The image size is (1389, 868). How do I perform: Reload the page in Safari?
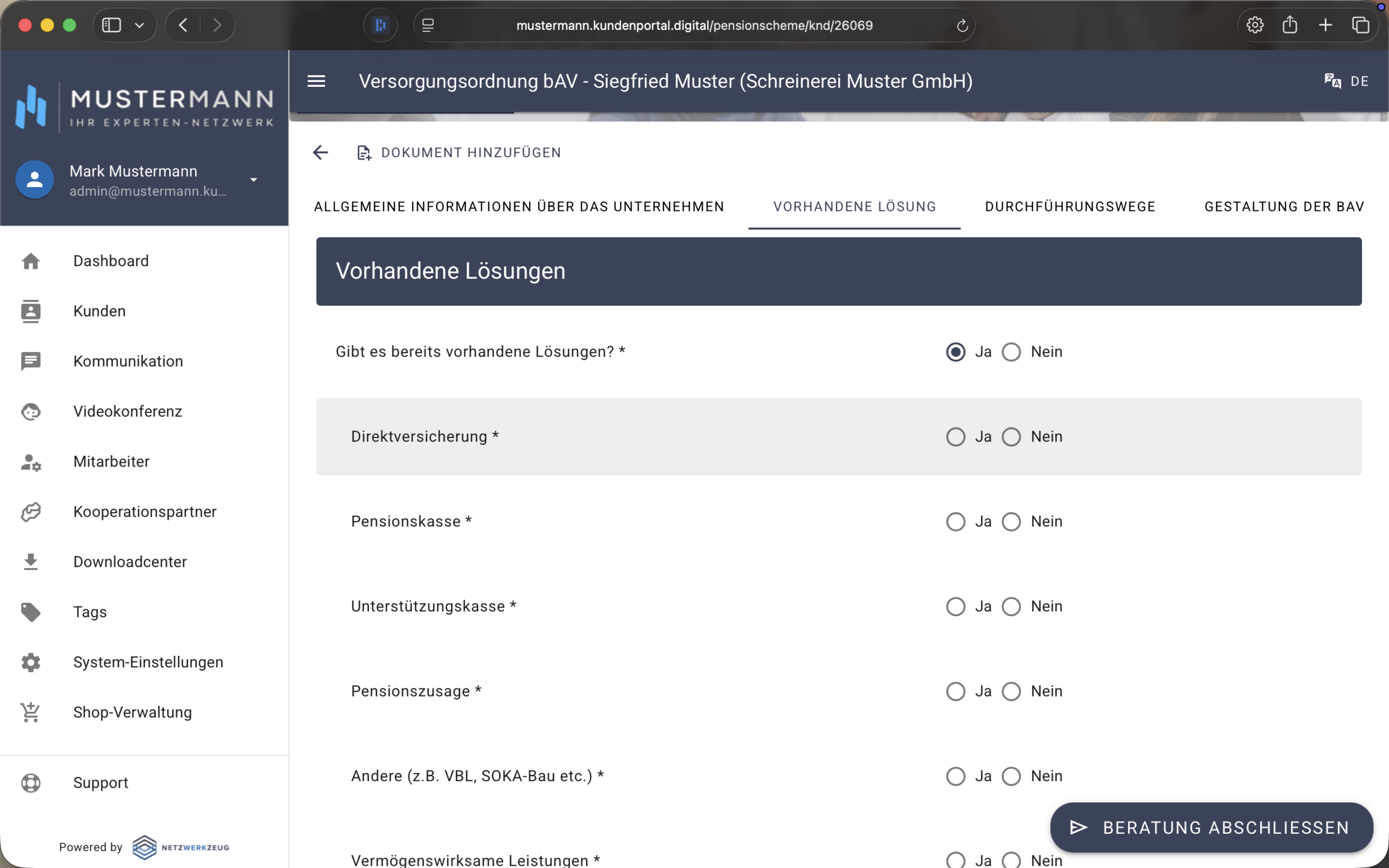962,25
